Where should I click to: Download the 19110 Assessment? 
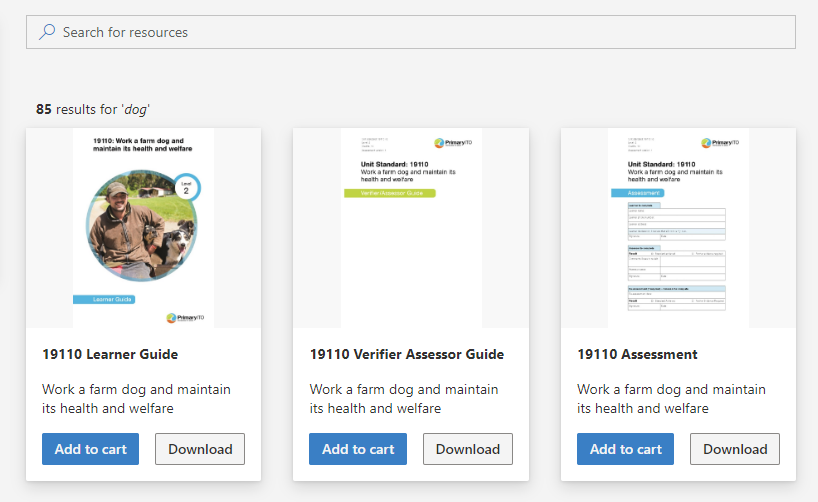pos(735,449)
